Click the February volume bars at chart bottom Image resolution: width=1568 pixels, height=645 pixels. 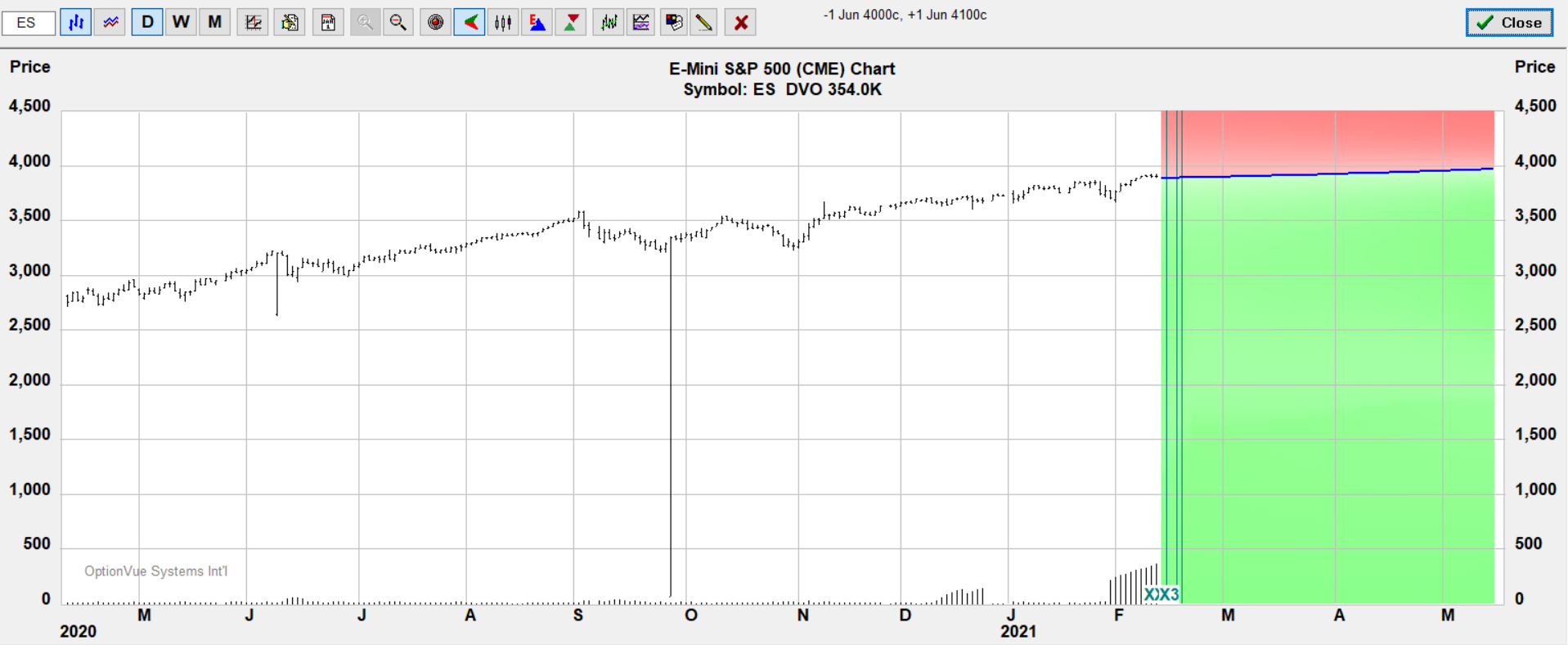tap(1134, 584)
